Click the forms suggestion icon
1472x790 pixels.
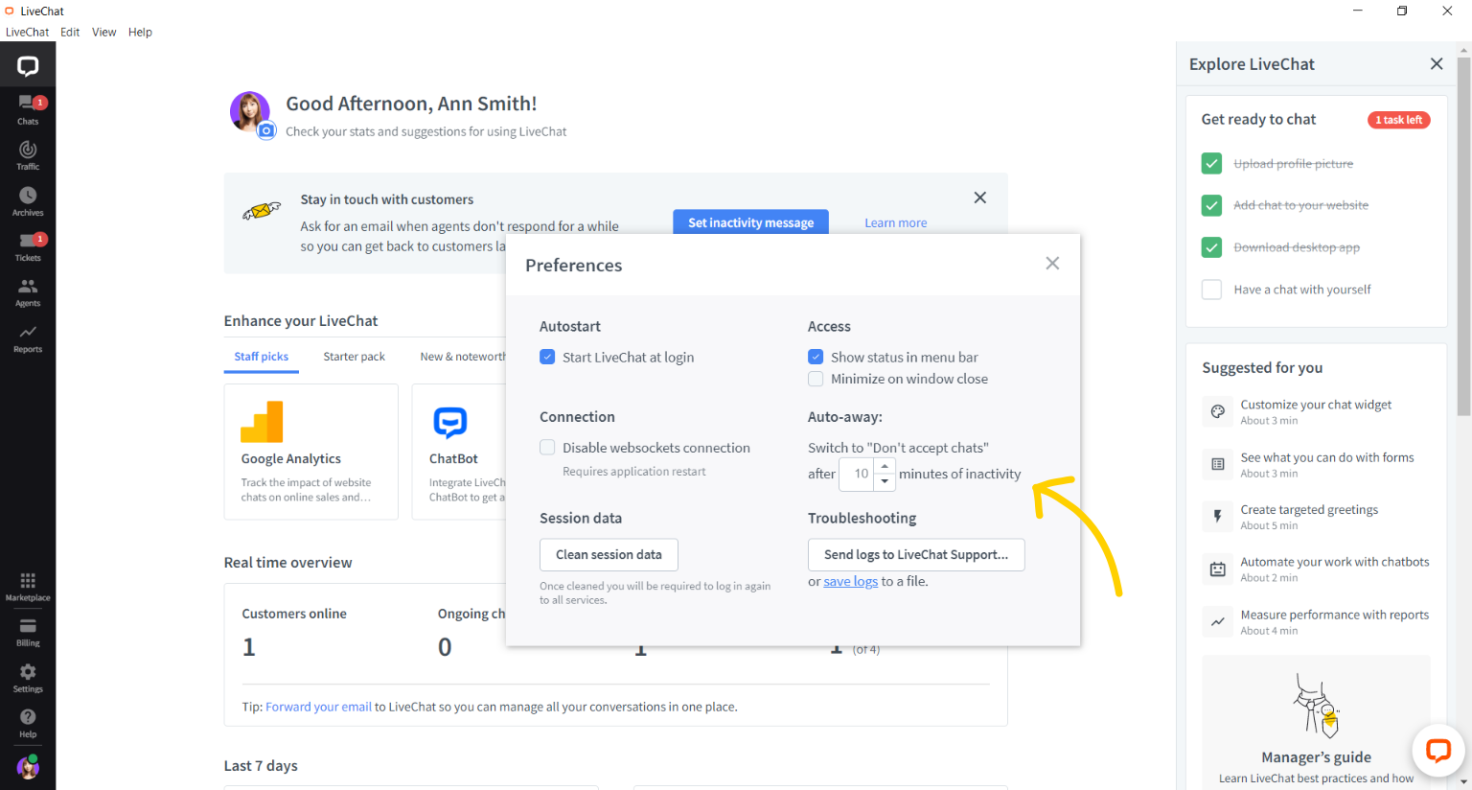click(x=1218, y=464)
